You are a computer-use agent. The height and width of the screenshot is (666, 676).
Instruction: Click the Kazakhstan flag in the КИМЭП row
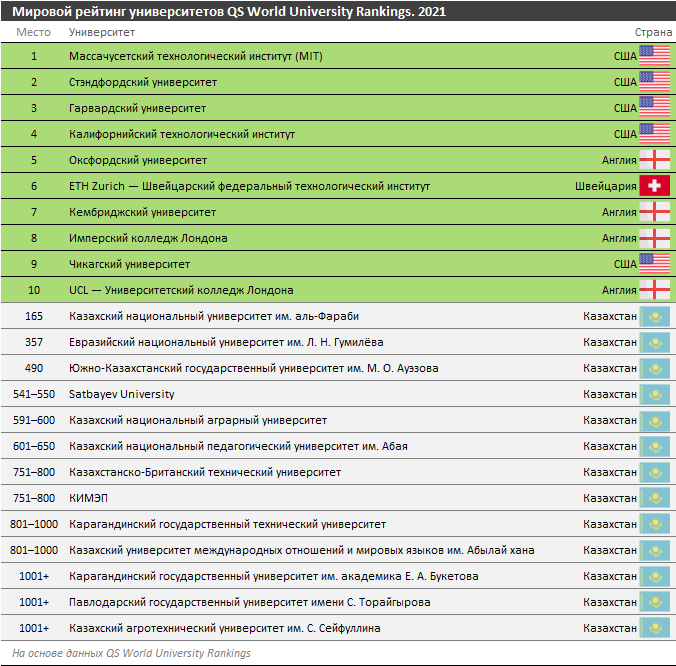pos(654,498)
